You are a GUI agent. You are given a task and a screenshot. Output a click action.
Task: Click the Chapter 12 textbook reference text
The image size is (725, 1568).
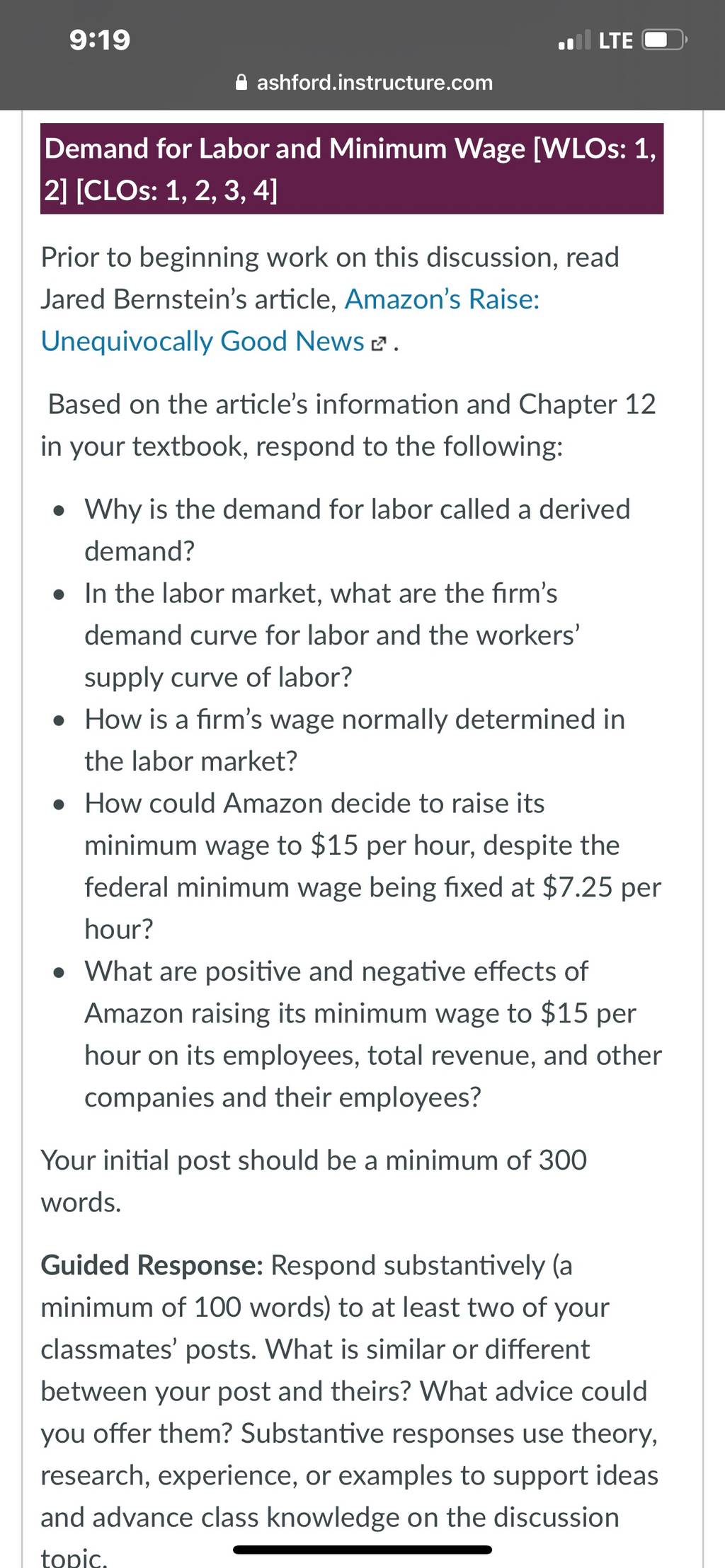tap(587, 404)
